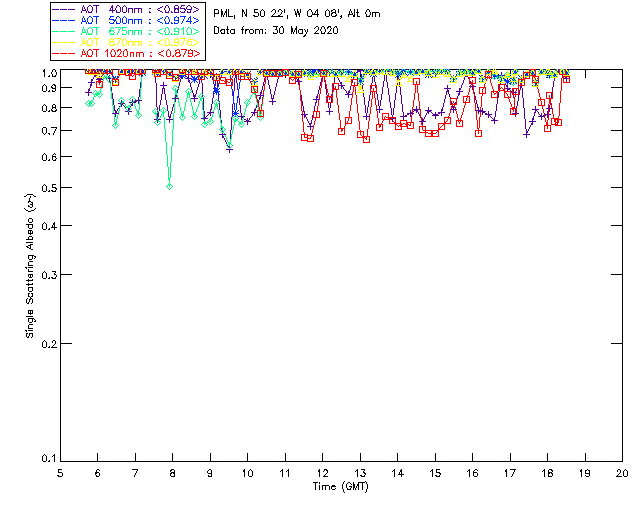Screen dimensions: 640x512
Task: Click the 0.5 y-axis tick label
Action: click(49, 188)
